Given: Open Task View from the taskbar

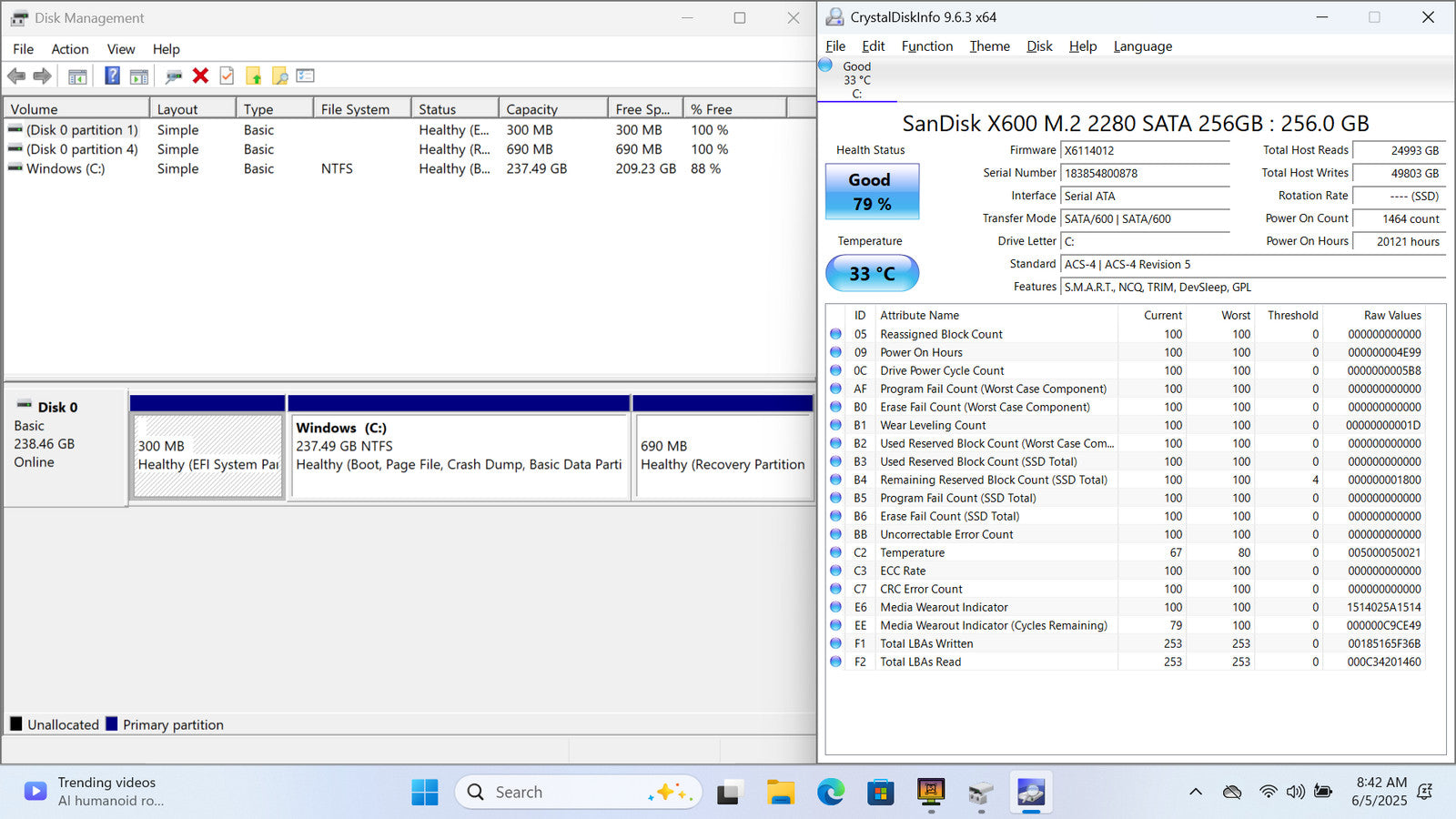Looking at the screenshot, I should pyautogui.click(x=728, y=793).
